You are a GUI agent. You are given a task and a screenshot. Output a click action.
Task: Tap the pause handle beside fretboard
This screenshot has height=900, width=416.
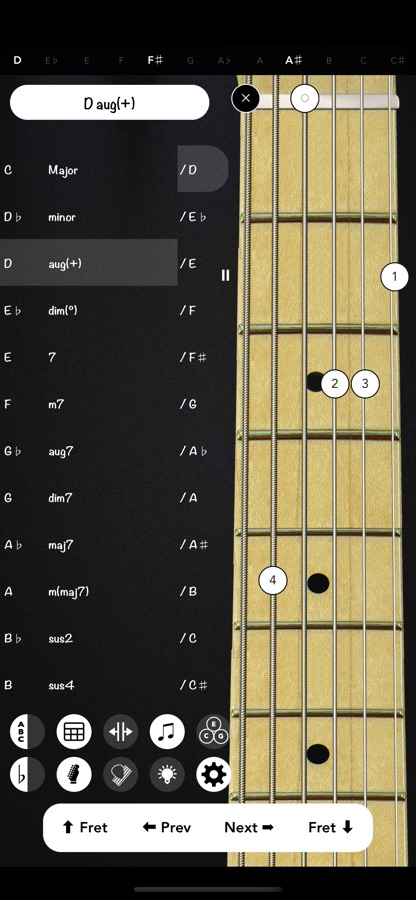tap(226, 276)
